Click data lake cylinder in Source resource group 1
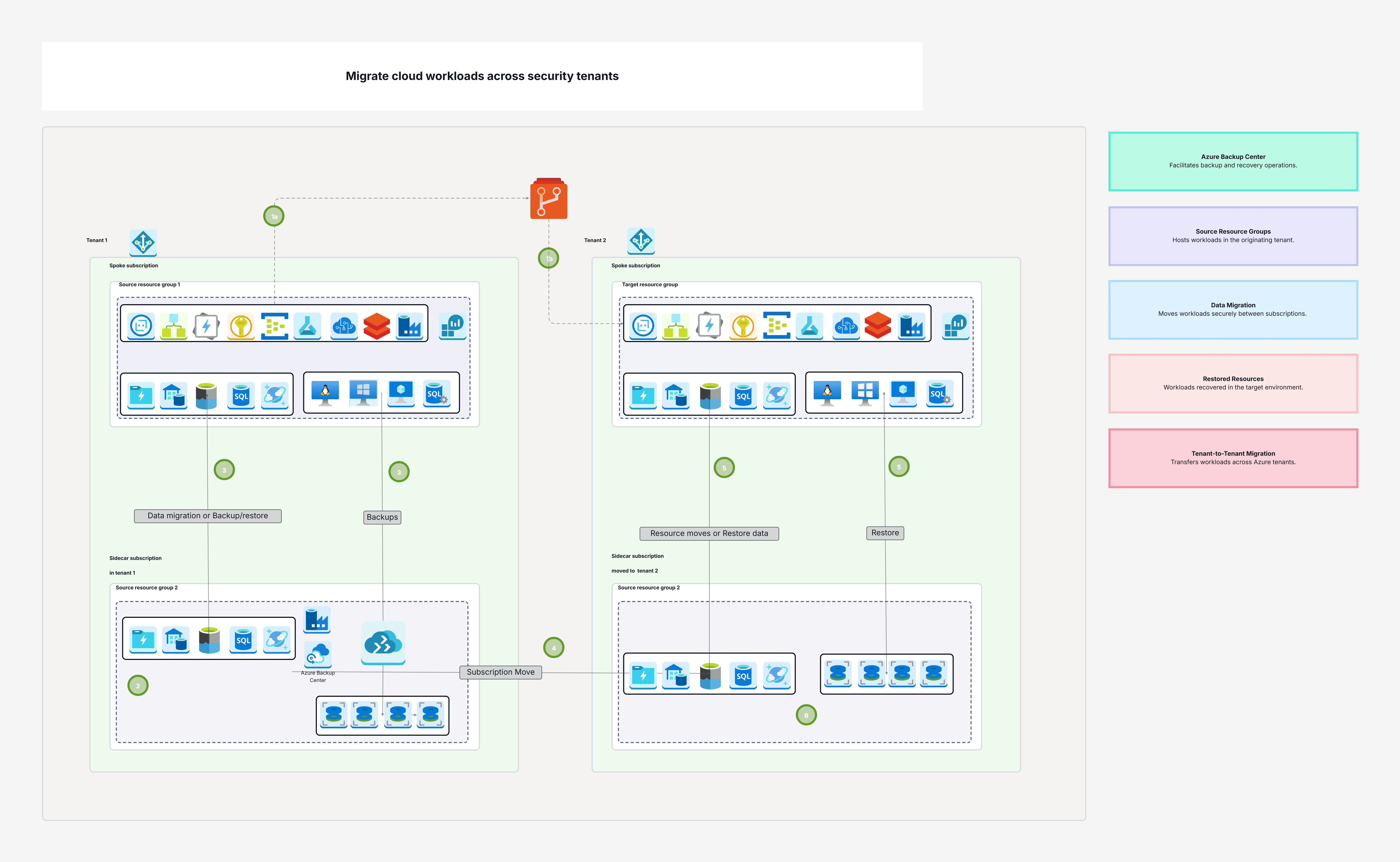This screenshot has height=862, width=1400. [206, 396]
